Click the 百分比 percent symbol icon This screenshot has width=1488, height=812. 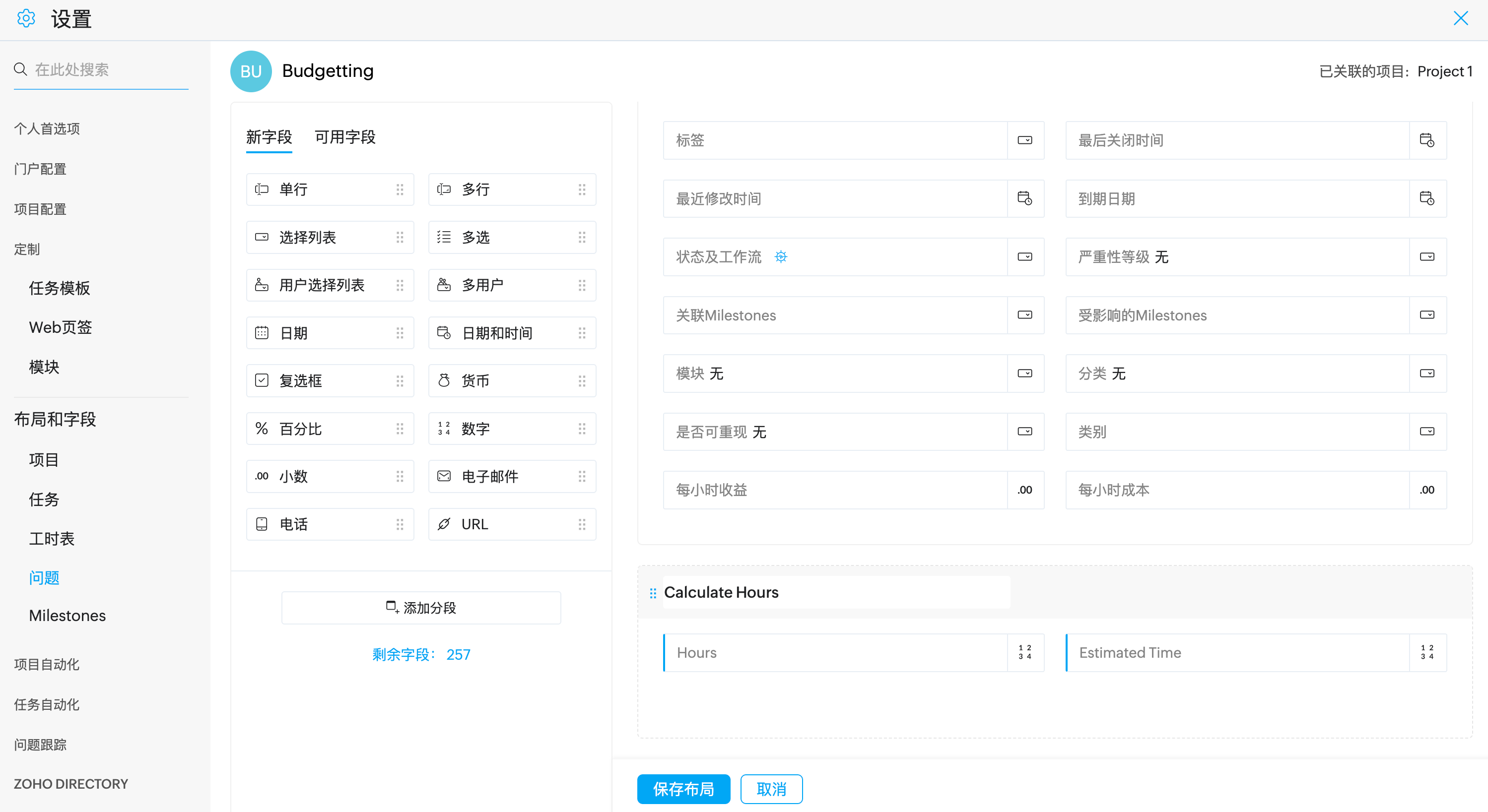(262, 428)
